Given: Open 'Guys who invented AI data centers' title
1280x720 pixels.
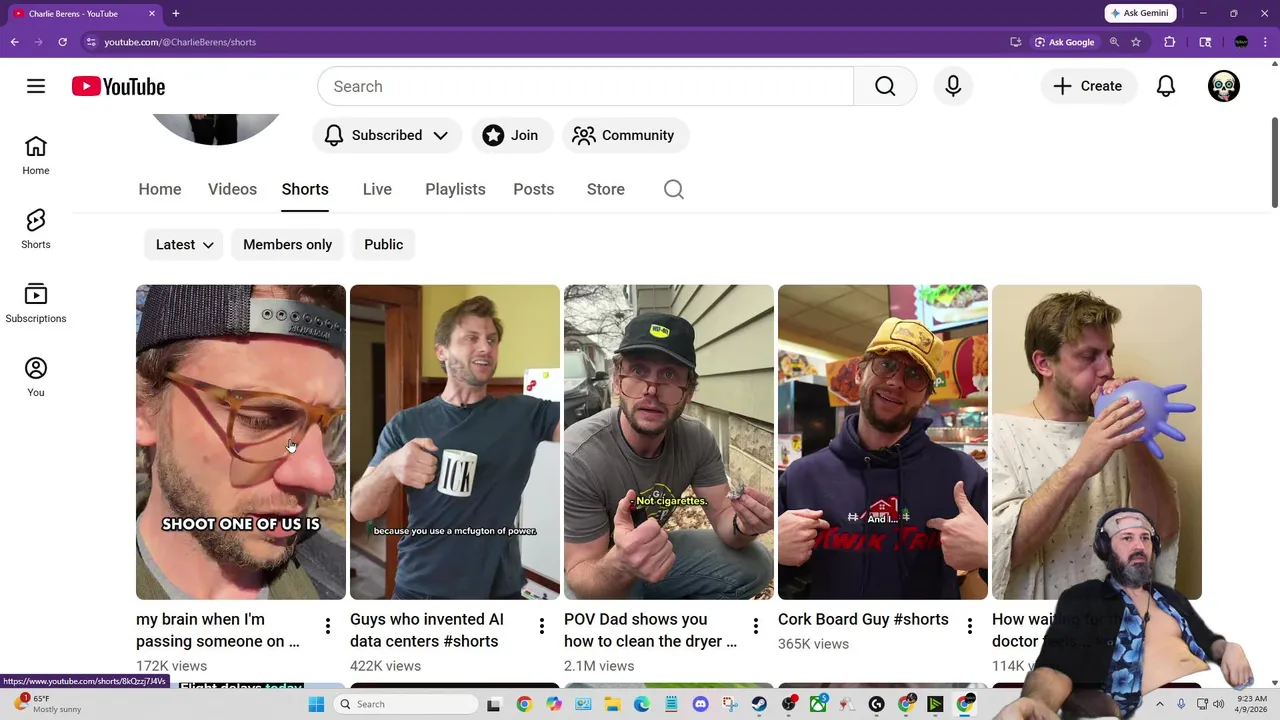Looking at the screenshot, I should coord(426,630).
